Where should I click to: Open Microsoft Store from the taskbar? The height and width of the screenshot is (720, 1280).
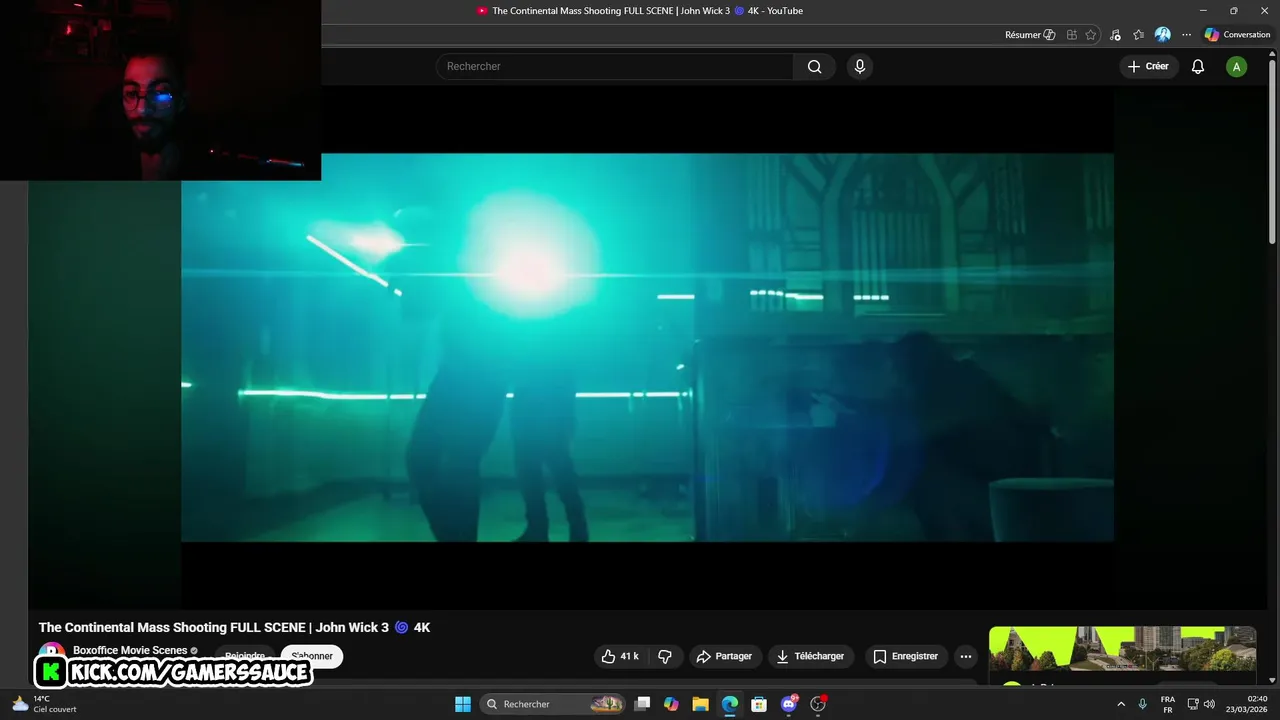[x=759, y=704]
